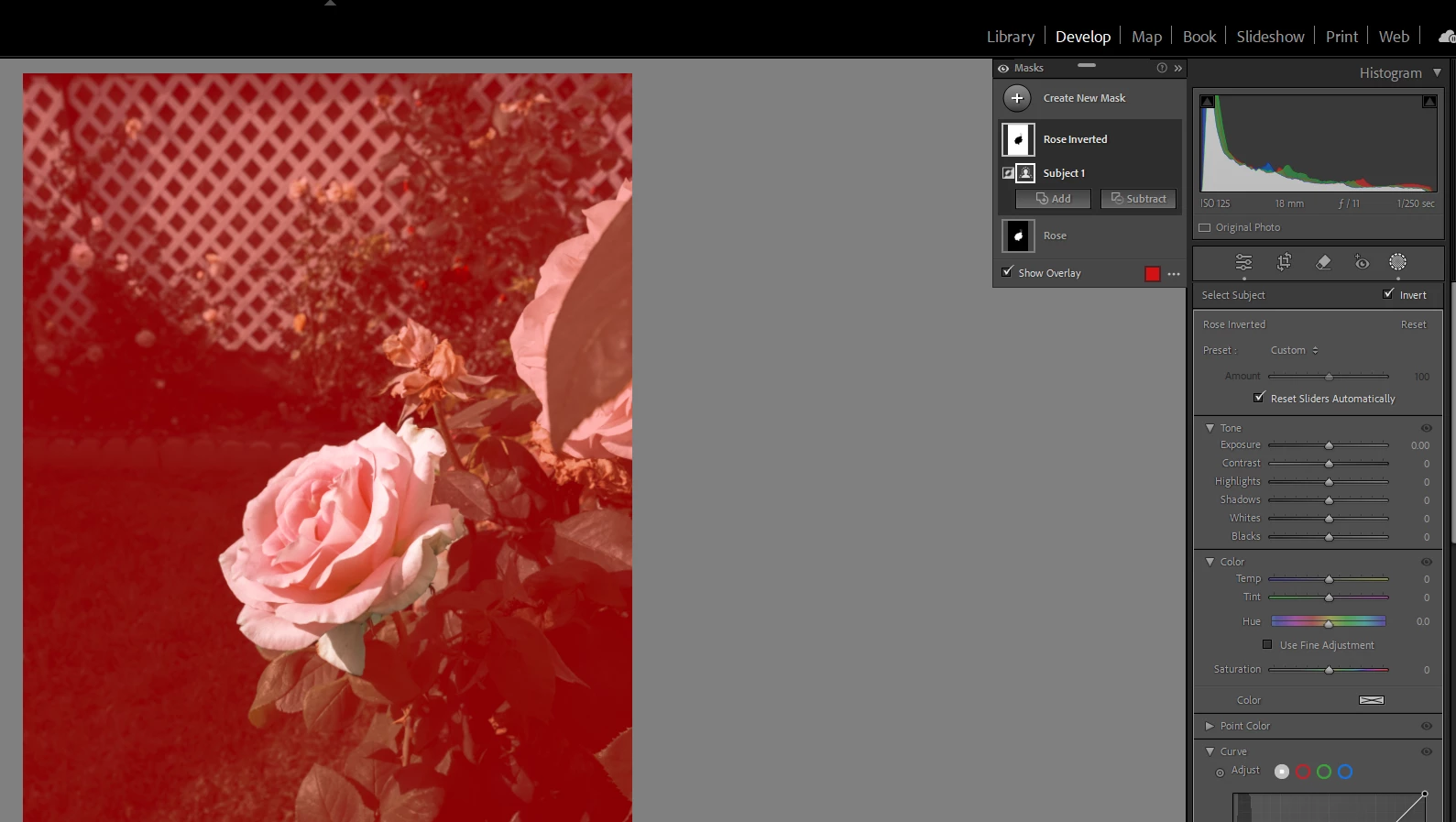
Task: Click the Masks panel drag handle
Action: pyautogui.click(x=1087, y=65)
